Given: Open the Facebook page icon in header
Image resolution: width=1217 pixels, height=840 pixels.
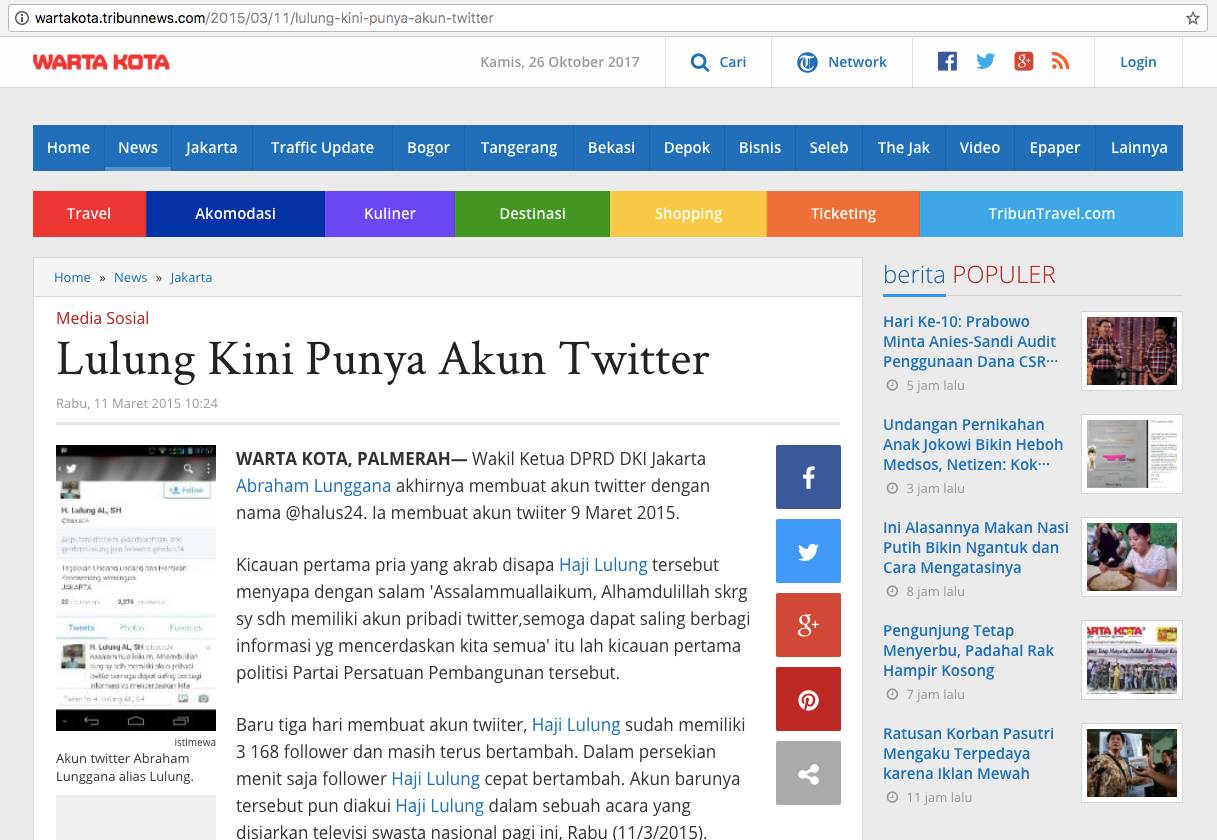Looking at the screenshot, I should point(947,61).
